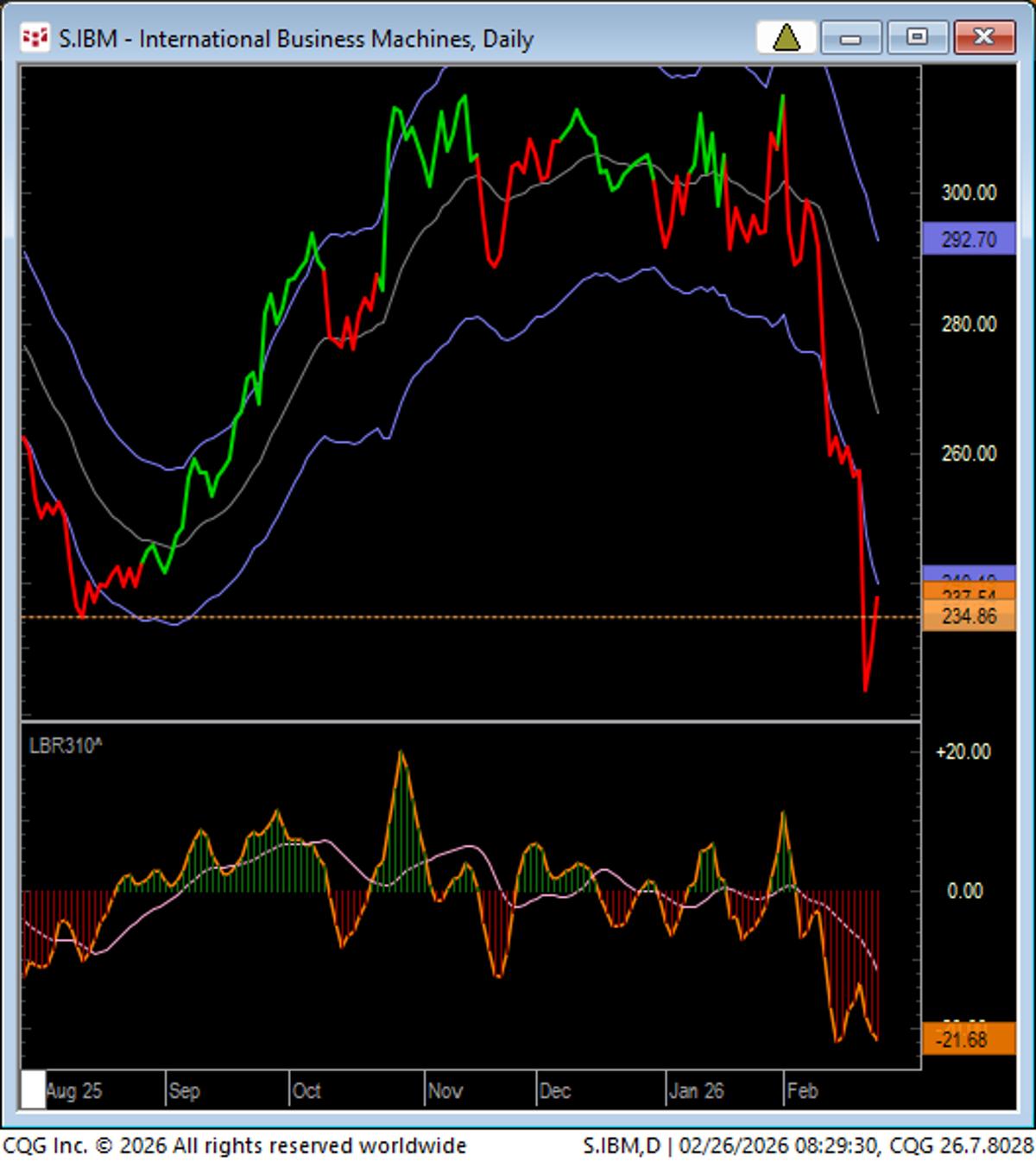Click the CQG application icon in the title bar
The height and width of the screenshot is (1161, 1036).
tap(35, 38)
